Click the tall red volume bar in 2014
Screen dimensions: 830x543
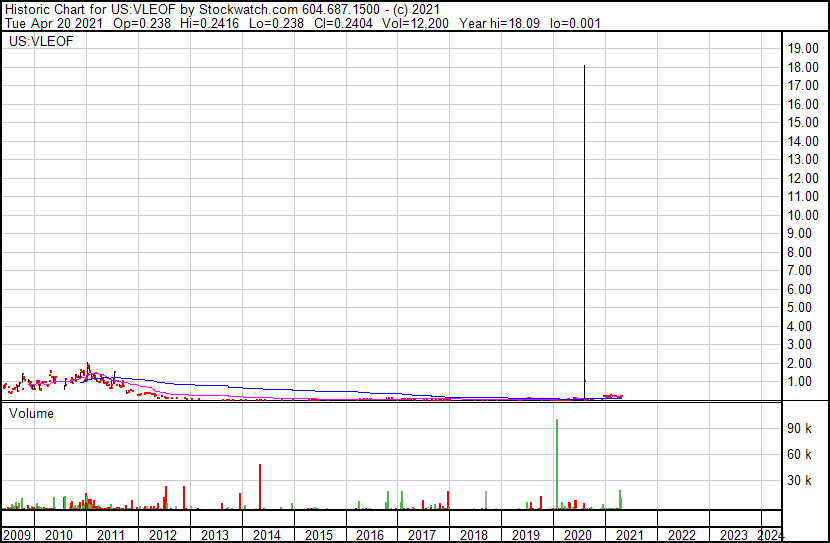260,487
